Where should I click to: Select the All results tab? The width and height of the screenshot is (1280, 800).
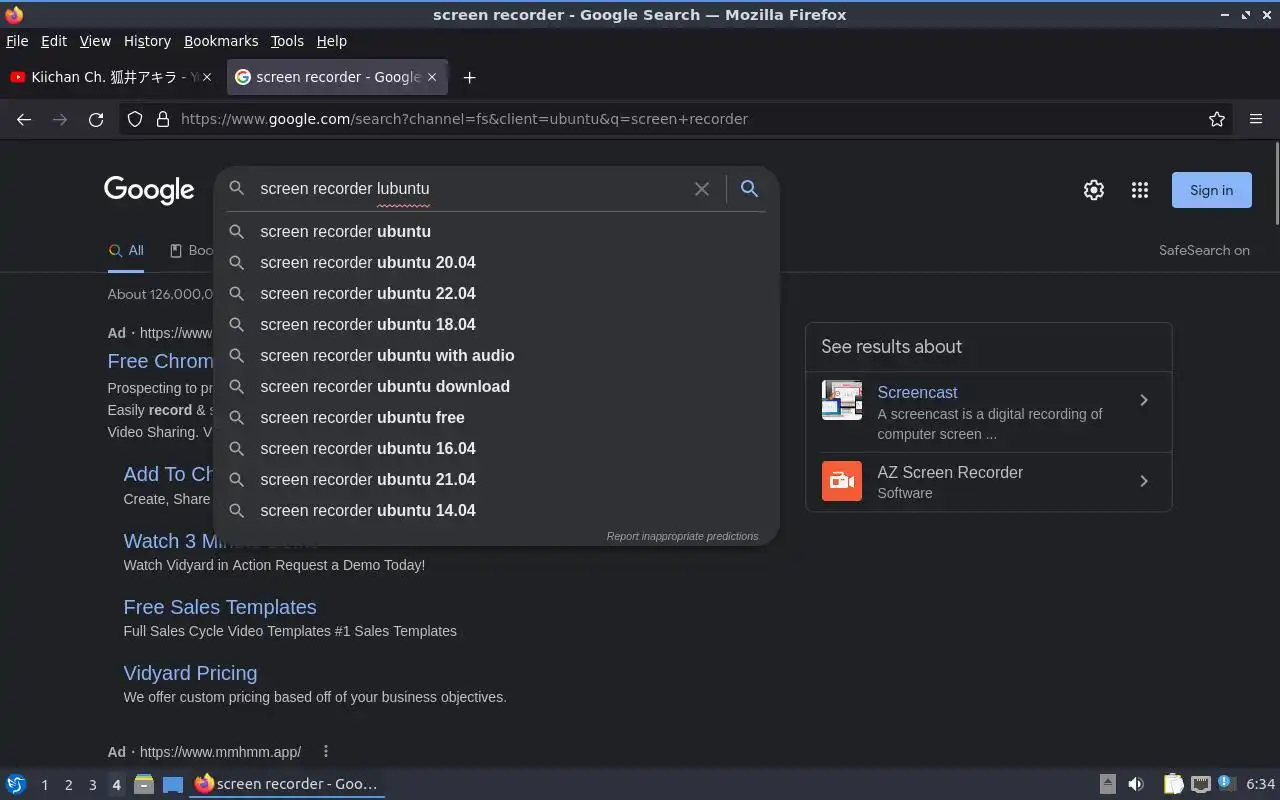coord(126,251)
